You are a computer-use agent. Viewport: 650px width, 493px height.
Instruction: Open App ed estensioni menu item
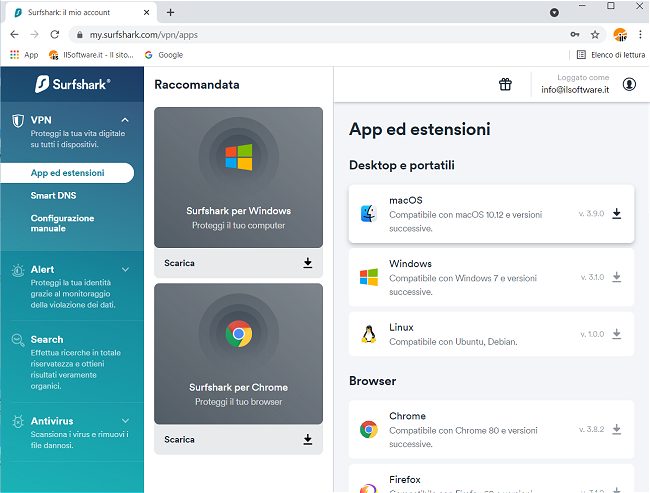click(x=67, y=173)
